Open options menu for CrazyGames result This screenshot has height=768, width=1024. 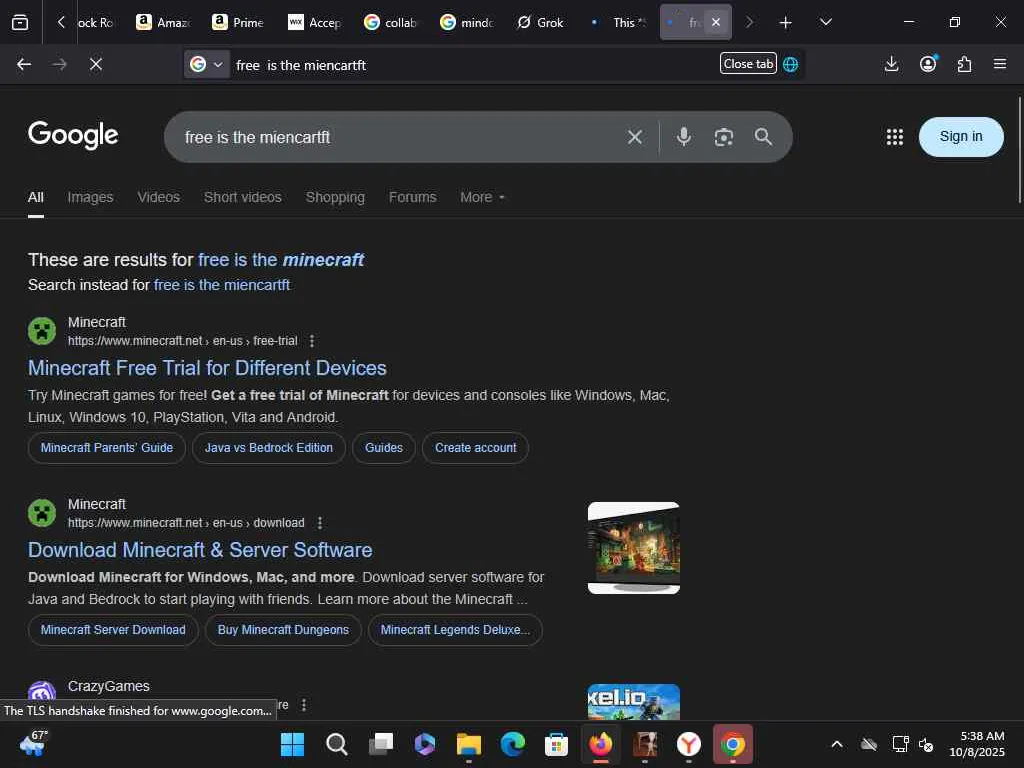pyautogui.click(x=304, y=705)
